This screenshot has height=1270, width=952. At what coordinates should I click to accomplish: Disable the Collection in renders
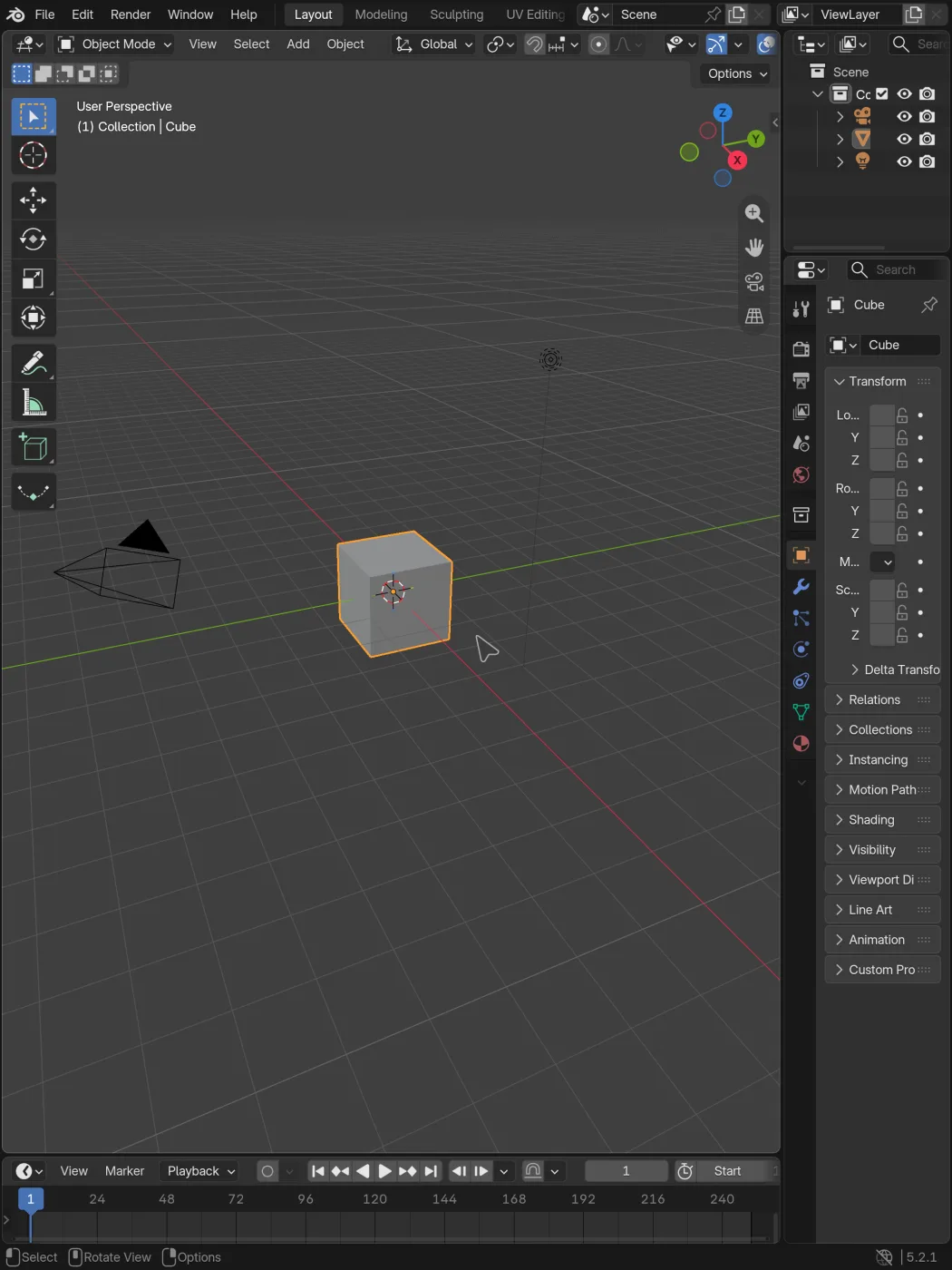coord(927,94)
